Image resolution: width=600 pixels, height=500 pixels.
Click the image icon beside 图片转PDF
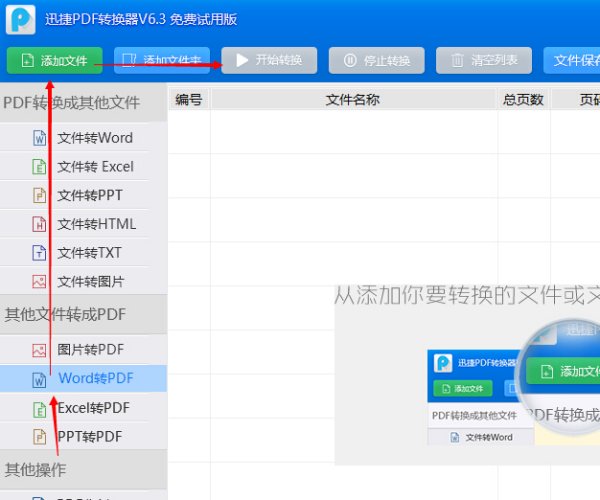pos(39,350)
